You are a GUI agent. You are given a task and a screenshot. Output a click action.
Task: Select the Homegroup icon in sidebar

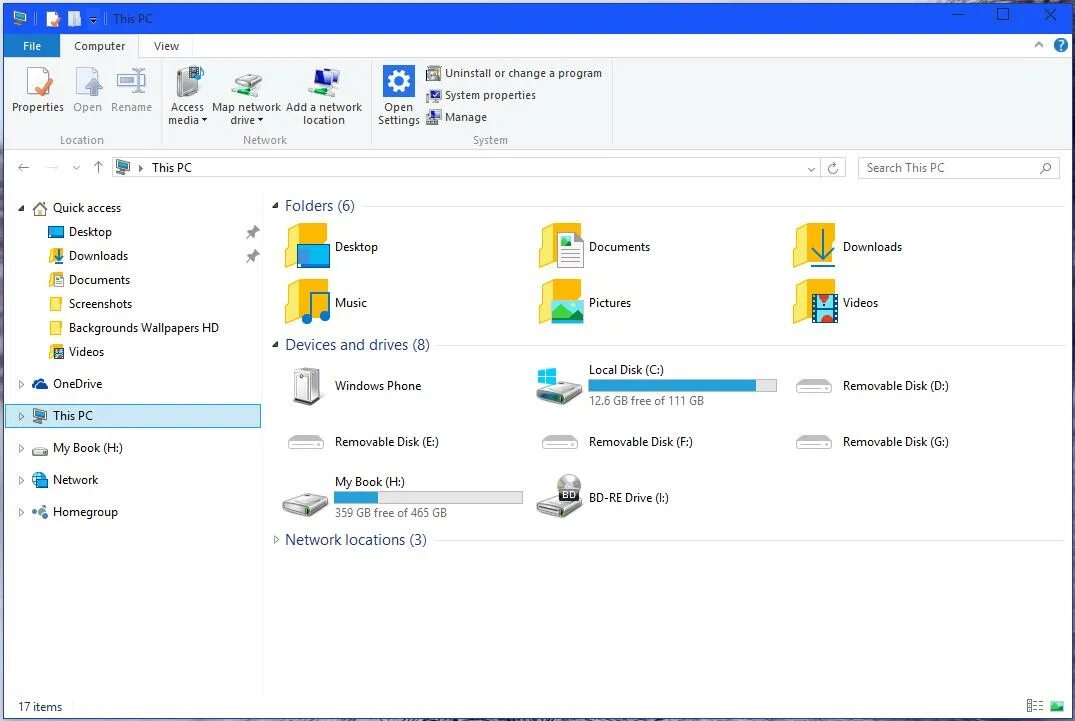[40, 511]
